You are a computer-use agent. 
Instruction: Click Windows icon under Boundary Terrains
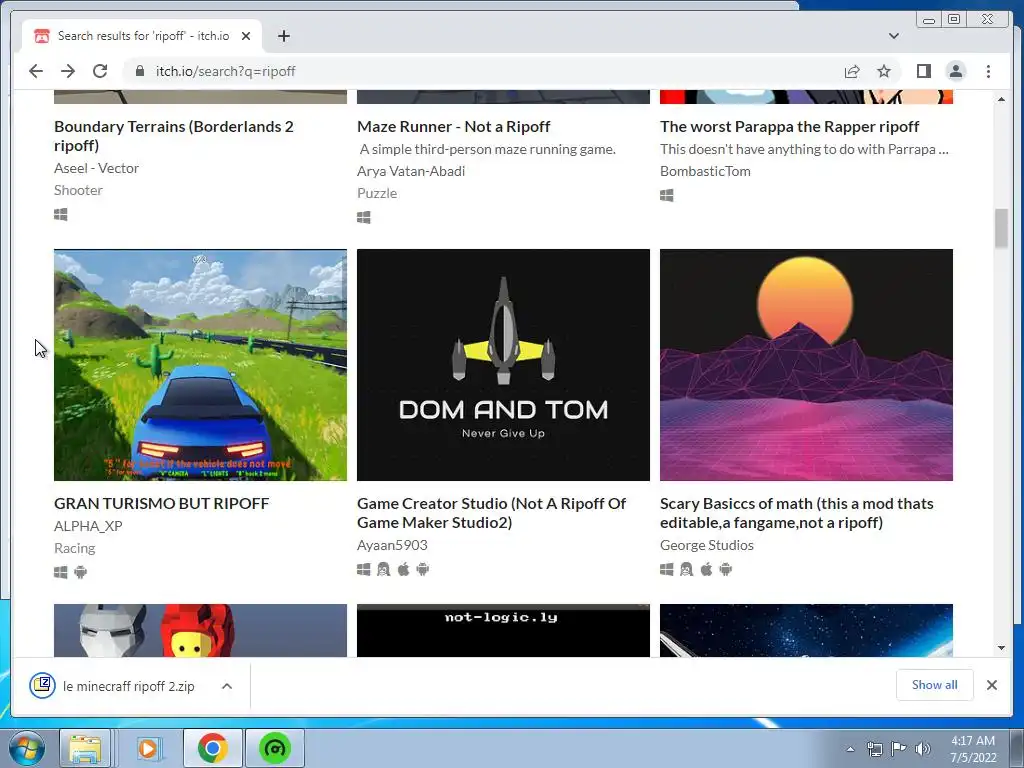pos(61,214)
